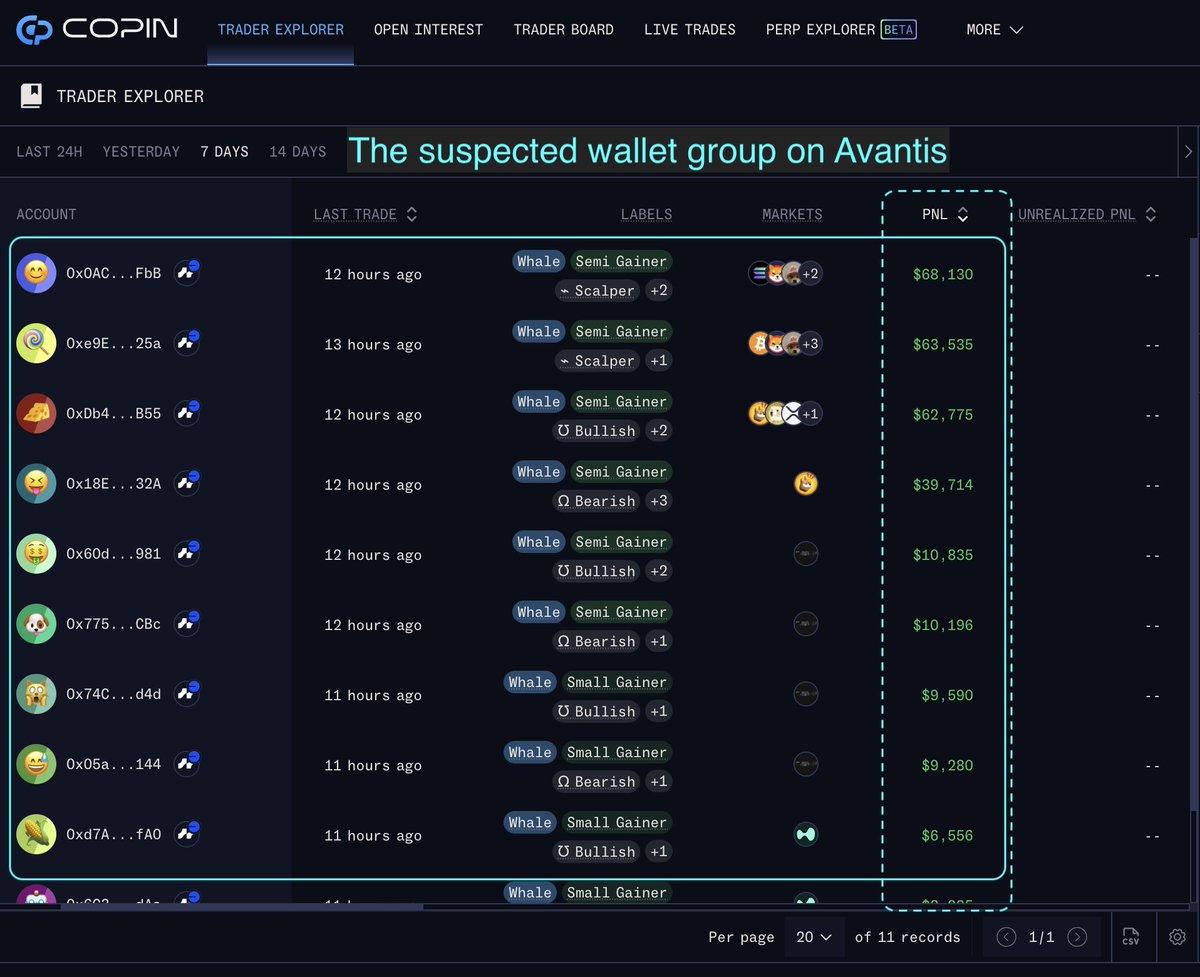Expand the right panel arrow near title
1200x977 pixels.
click(x=1188, y=152)
